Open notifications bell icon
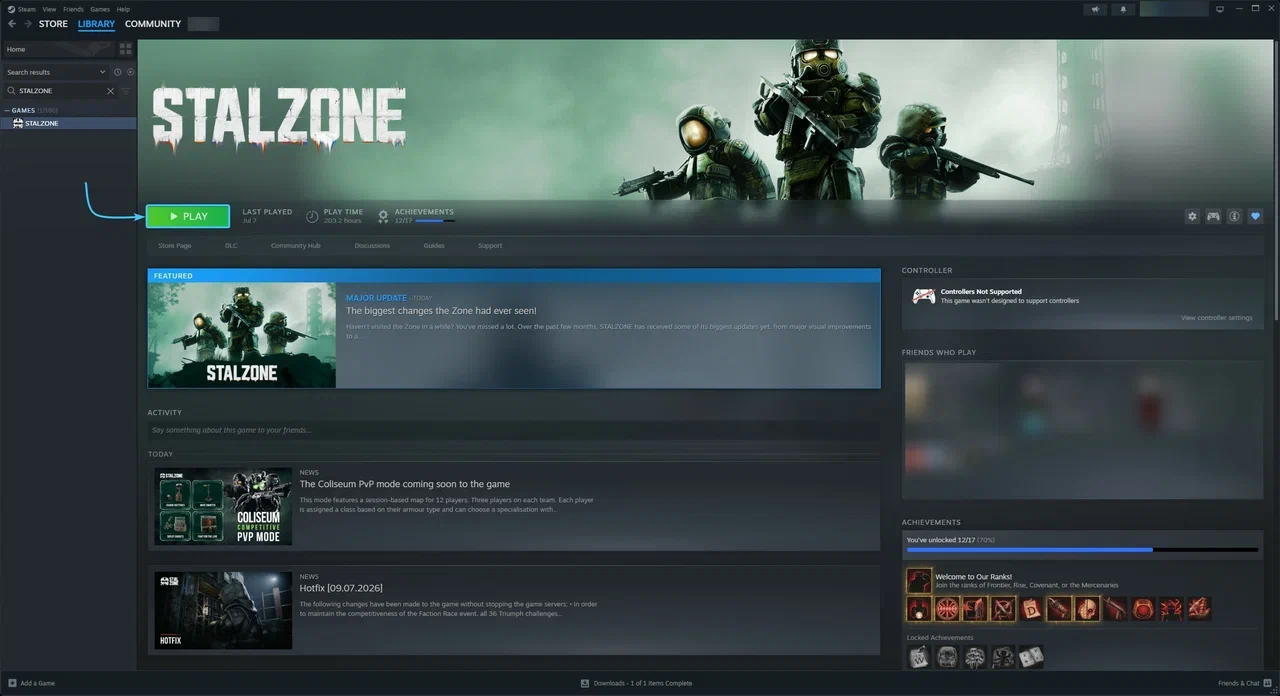The height and width of the screenshot is (696, 1280). click(1123, 9)
